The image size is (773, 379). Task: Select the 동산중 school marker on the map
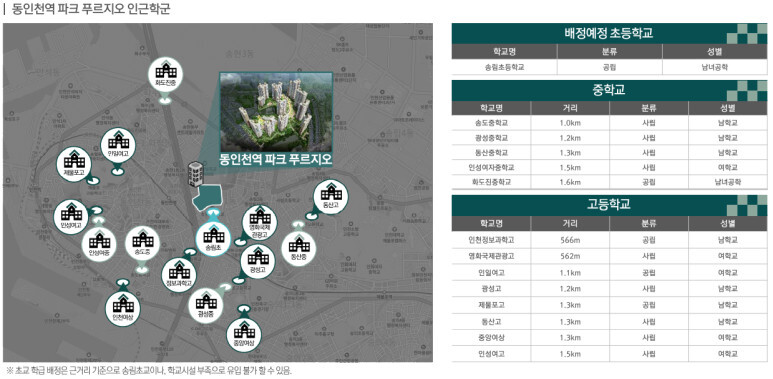(299, 248)
